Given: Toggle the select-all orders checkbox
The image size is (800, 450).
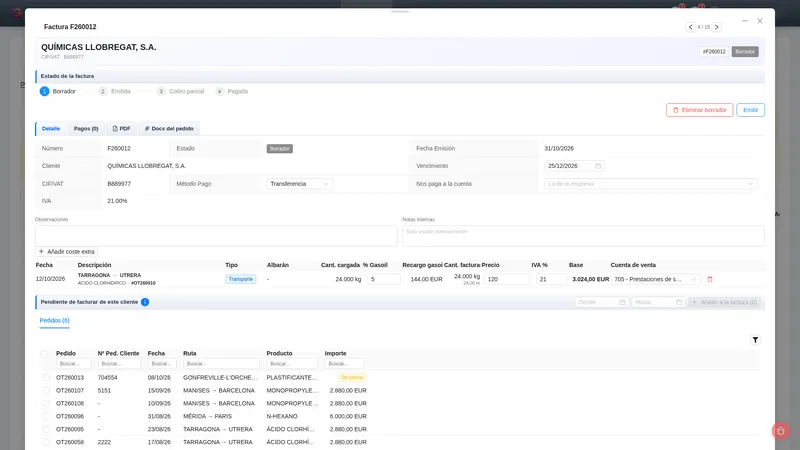Looking at the screenshot, I should pyautogui.click(x=43, y=354).
